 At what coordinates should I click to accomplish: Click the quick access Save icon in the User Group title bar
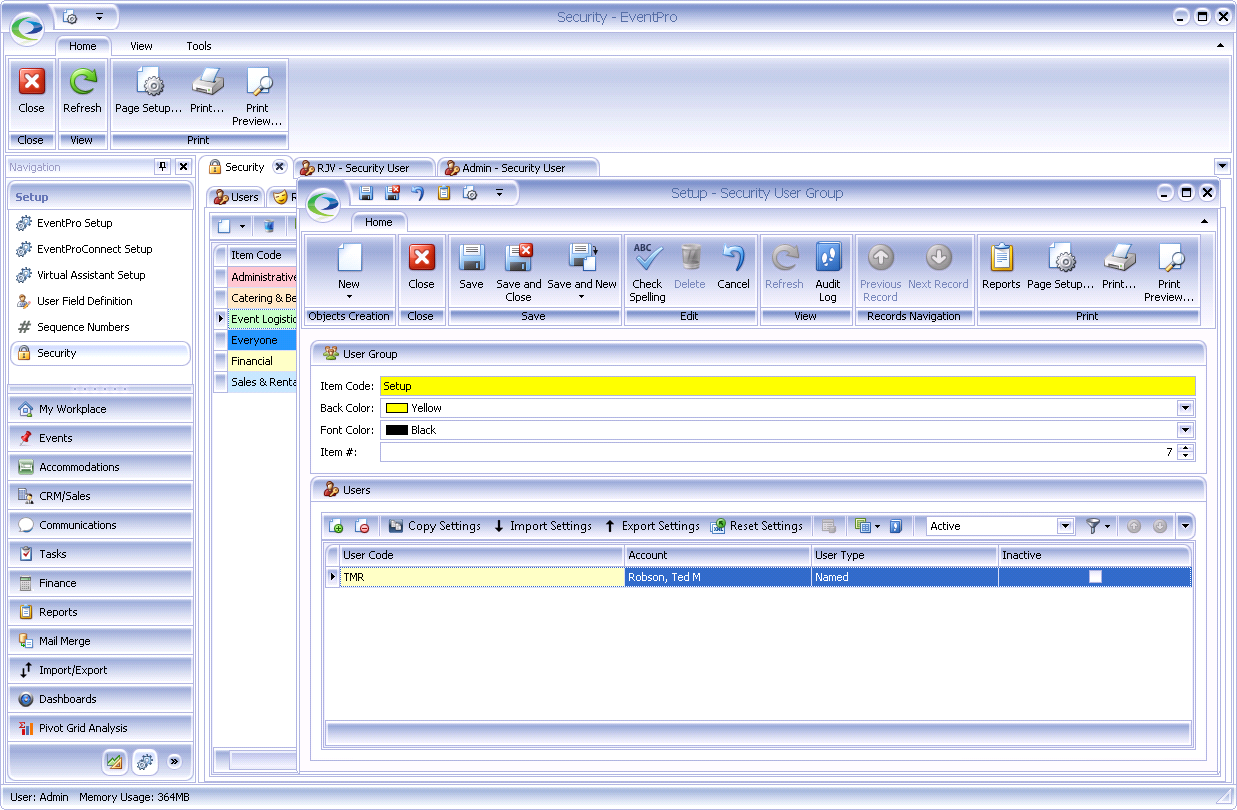pyautogui.click(x=366, y=193)
